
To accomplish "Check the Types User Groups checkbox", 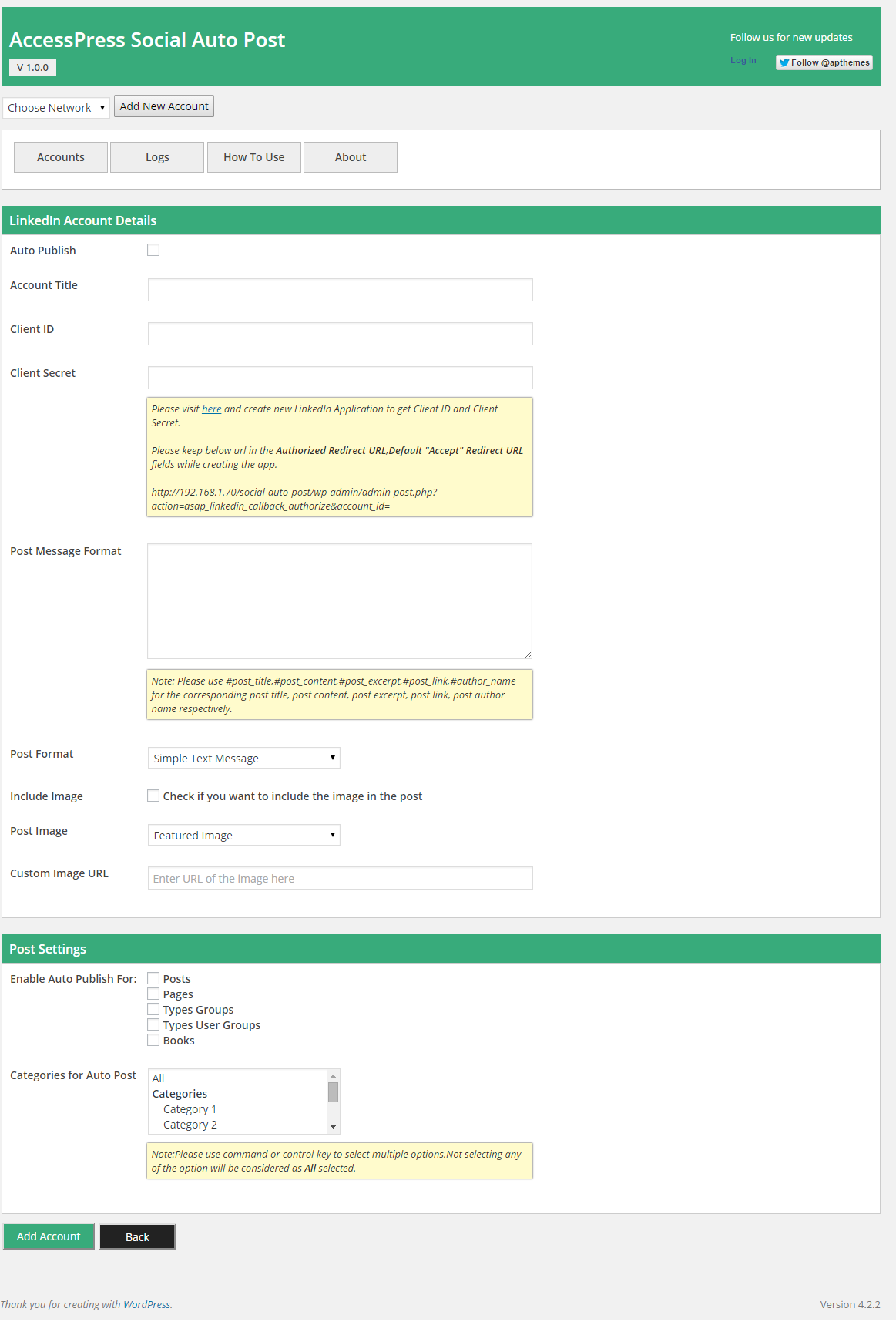I will click(153, 1024).
